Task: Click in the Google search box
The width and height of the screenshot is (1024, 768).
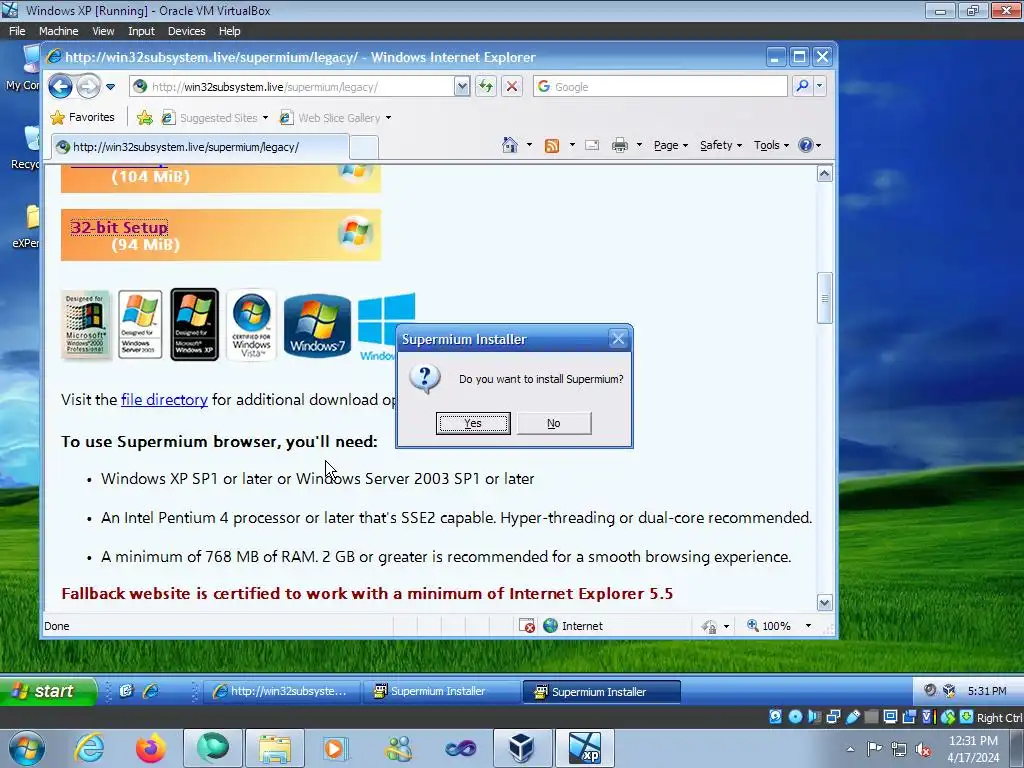Action: tap(660, 86)
